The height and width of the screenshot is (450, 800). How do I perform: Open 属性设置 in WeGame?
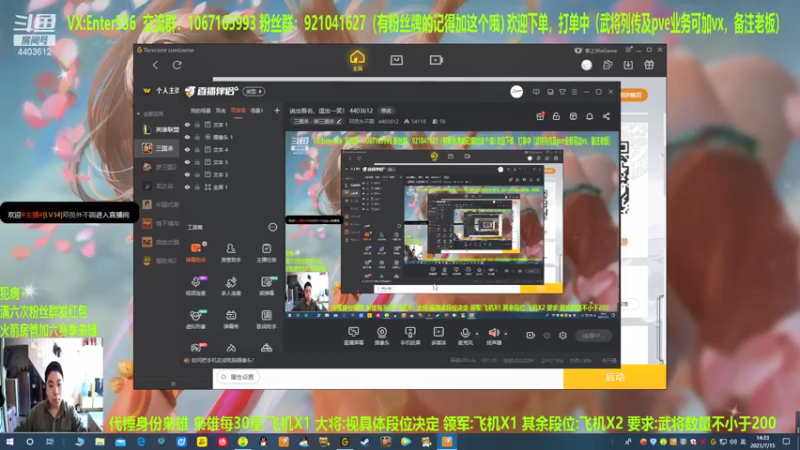point(238,377)
